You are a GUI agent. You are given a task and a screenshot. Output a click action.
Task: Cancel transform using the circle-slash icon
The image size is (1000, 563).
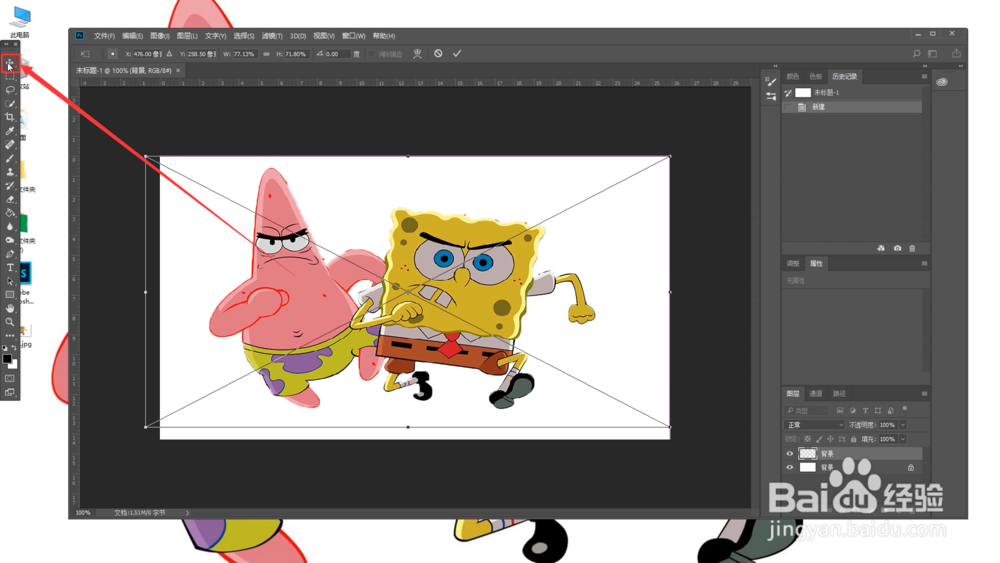point(438,54)
